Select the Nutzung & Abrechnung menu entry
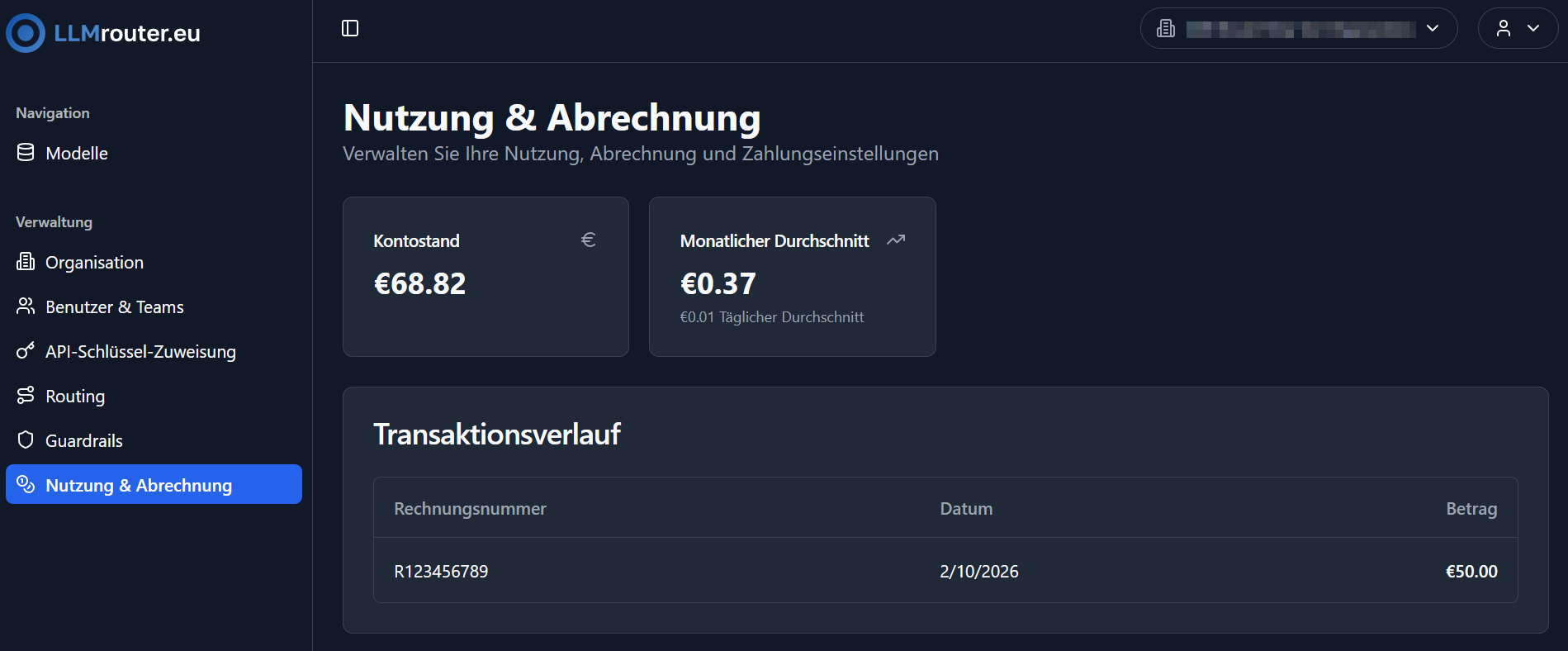The height and width of the screenshot is (651, 1568). pos(138,484)
